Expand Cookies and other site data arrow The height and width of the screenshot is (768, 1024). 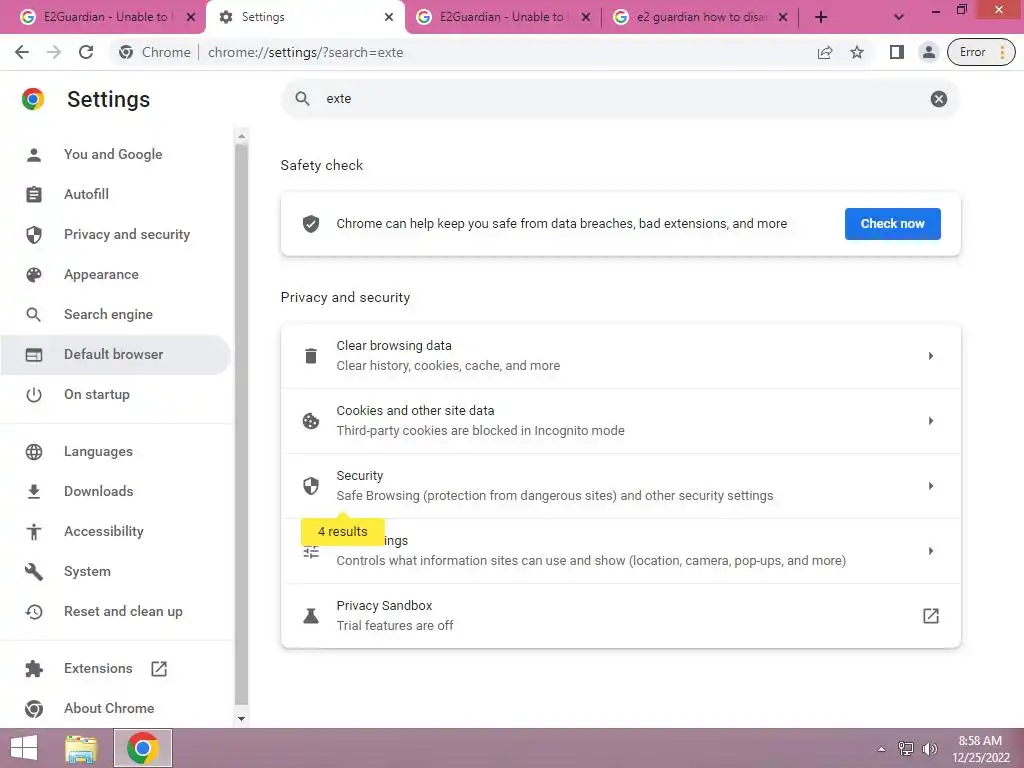(x=931, y=421)
